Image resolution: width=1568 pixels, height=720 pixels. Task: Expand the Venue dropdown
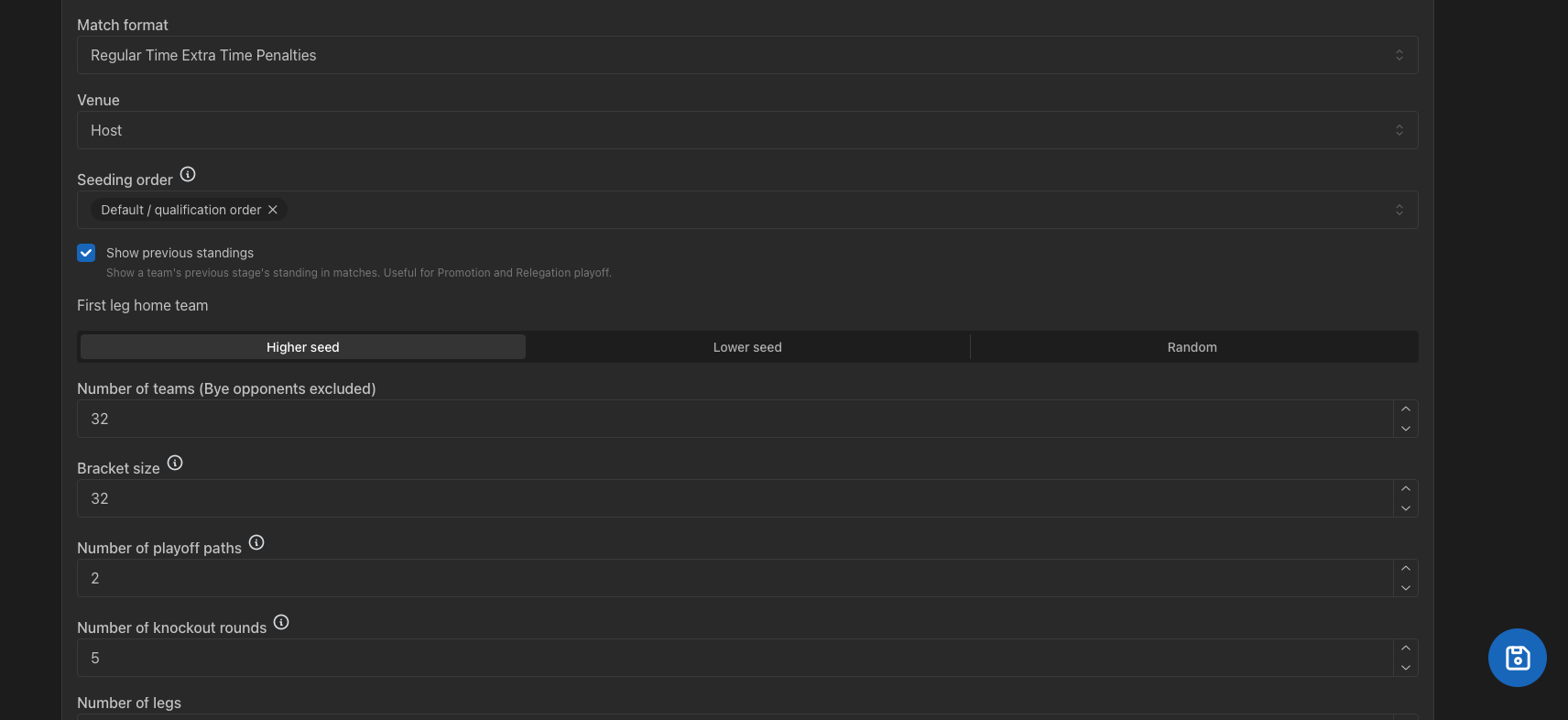click(746, 130)
